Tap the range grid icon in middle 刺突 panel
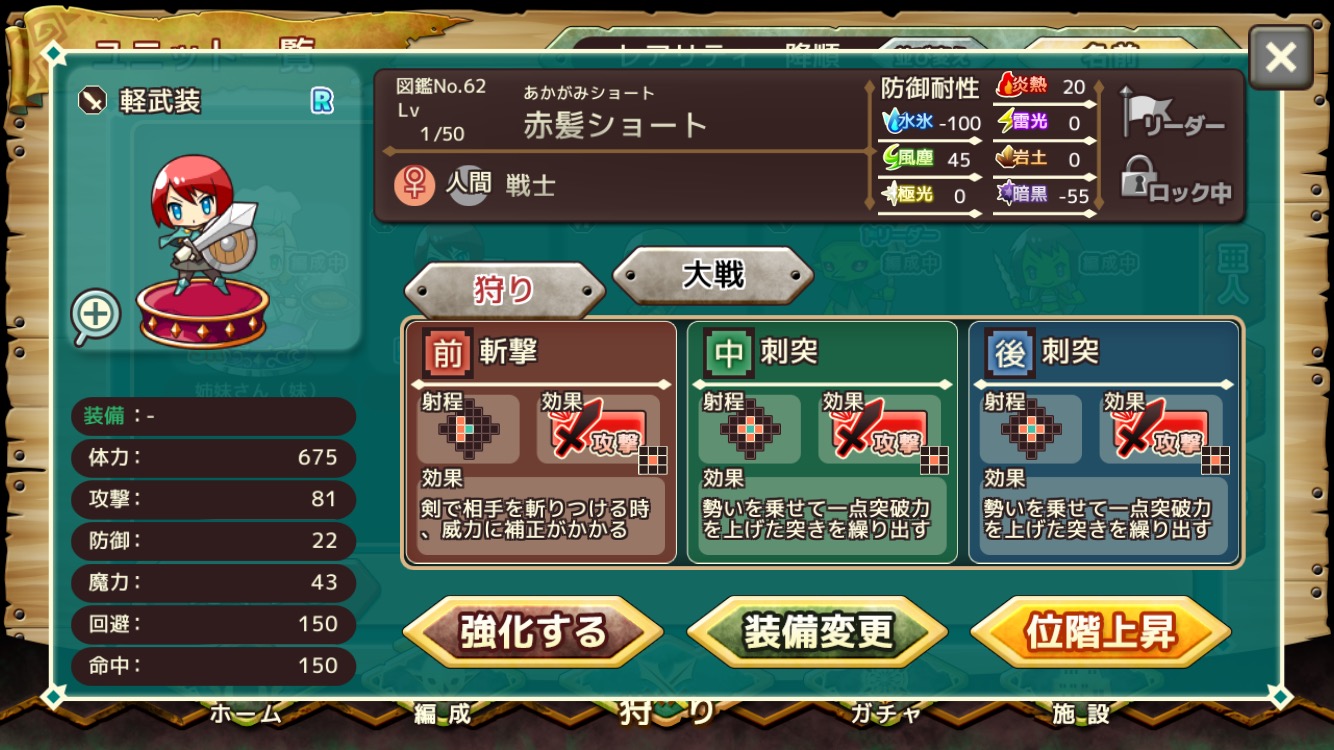This screenshot has height=750, width=1334. [750, 430]
